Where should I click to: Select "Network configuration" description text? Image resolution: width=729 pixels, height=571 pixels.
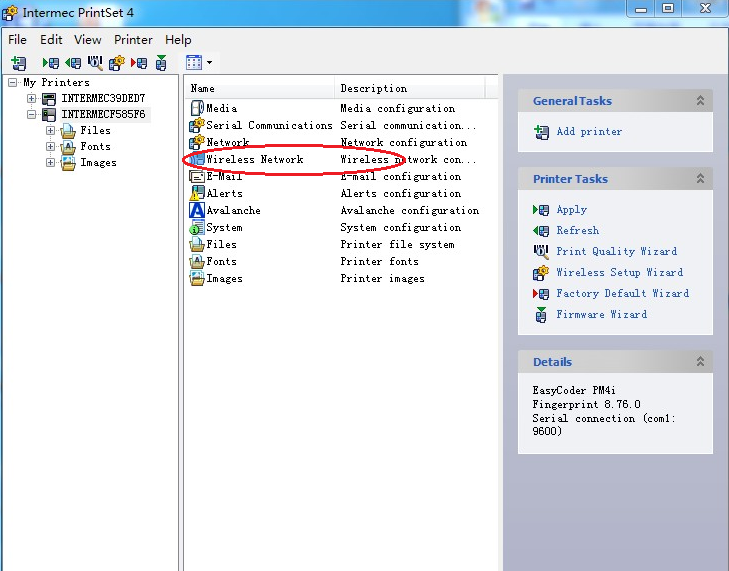[x=404, y=143]
